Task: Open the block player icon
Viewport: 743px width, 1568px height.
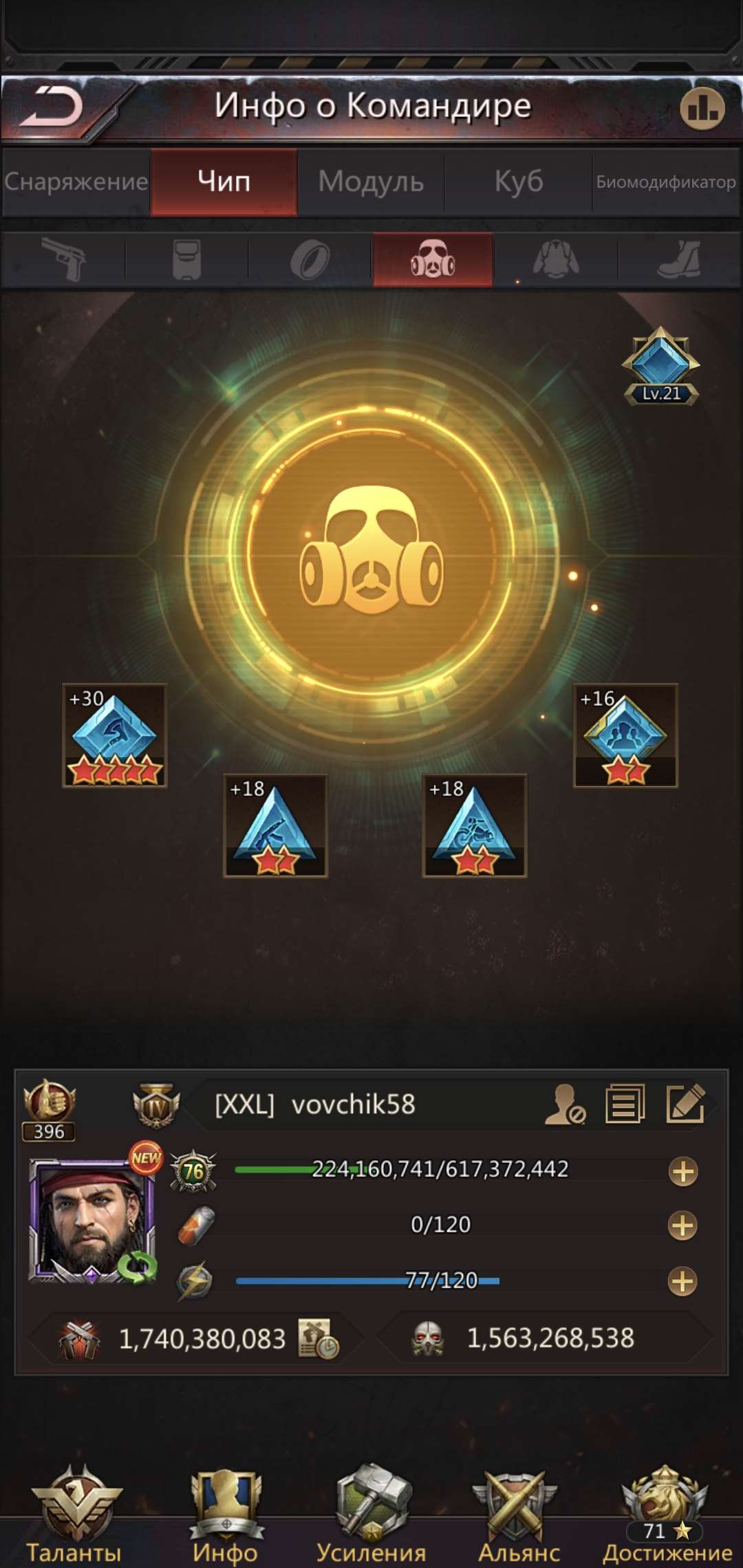Action: [564, 1104]
